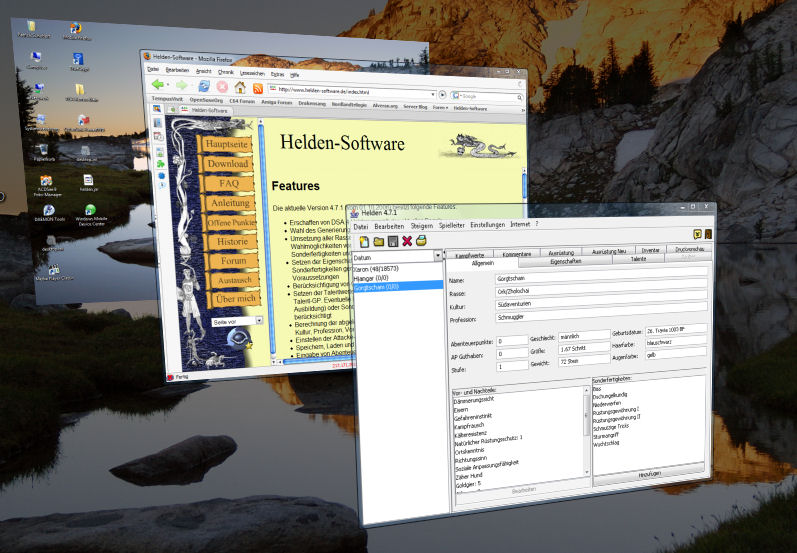This screenshot has height=553, width=797.
Task: Open helden.jar file icon on desktop
Action: 88,183
